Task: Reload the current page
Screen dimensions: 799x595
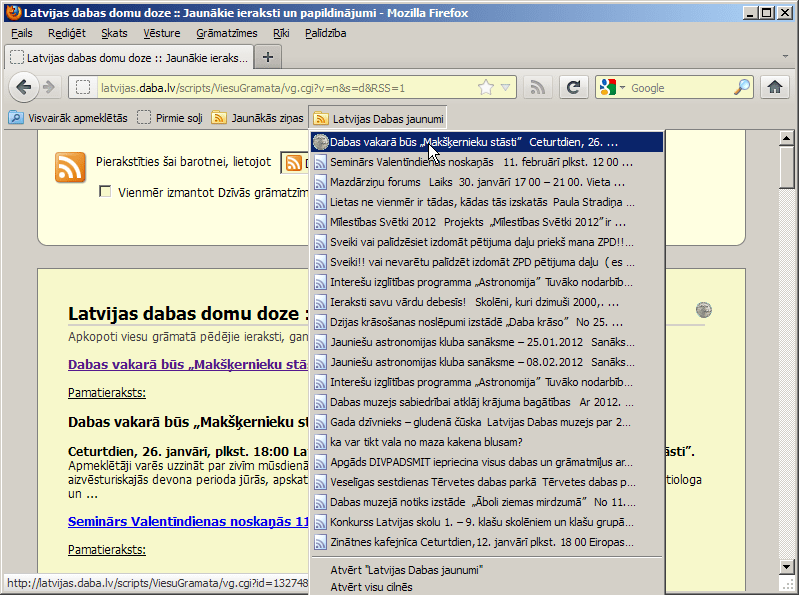Action: (574, 88)
